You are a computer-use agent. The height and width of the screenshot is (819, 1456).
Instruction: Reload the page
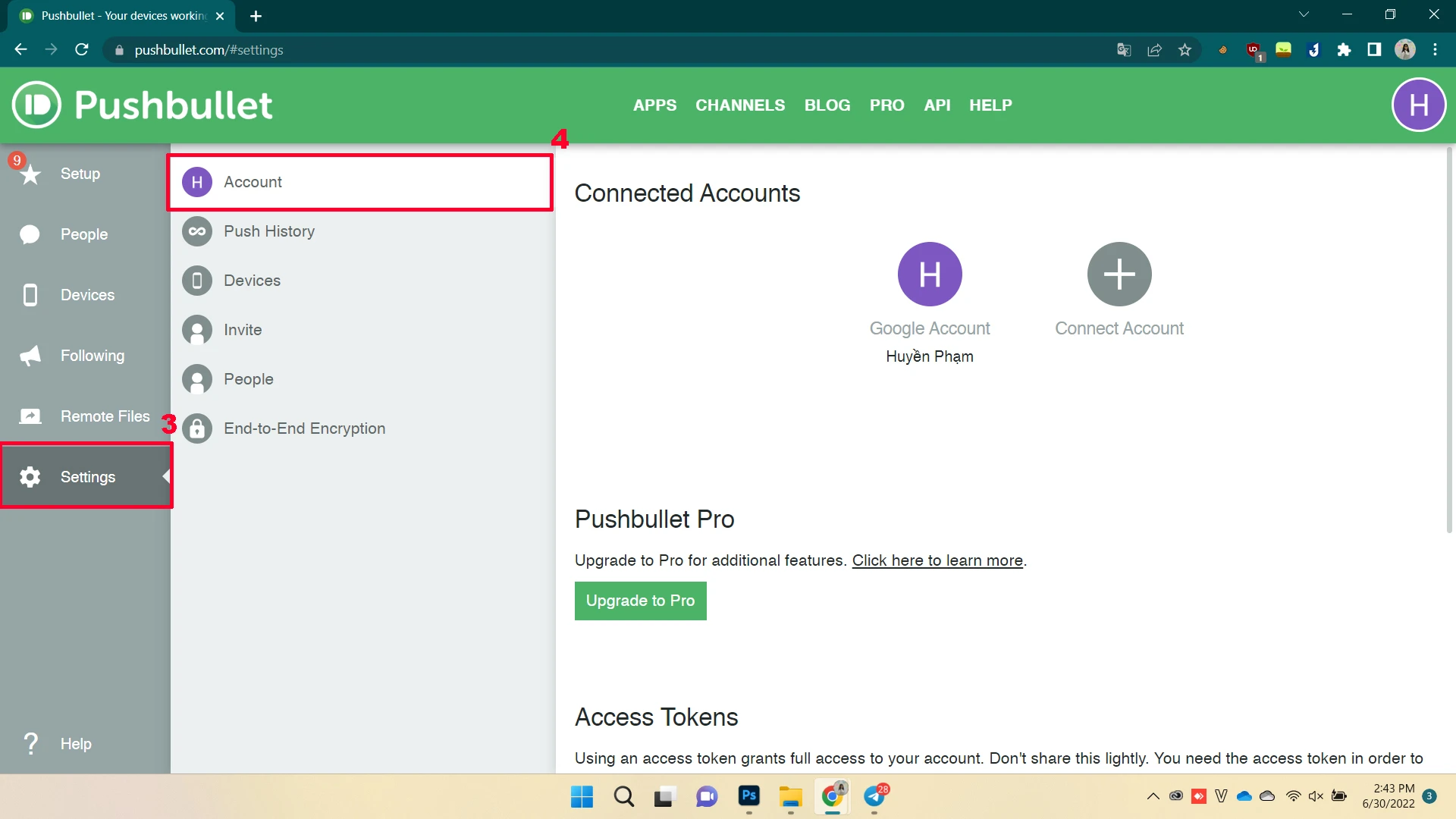click(82, 49)
